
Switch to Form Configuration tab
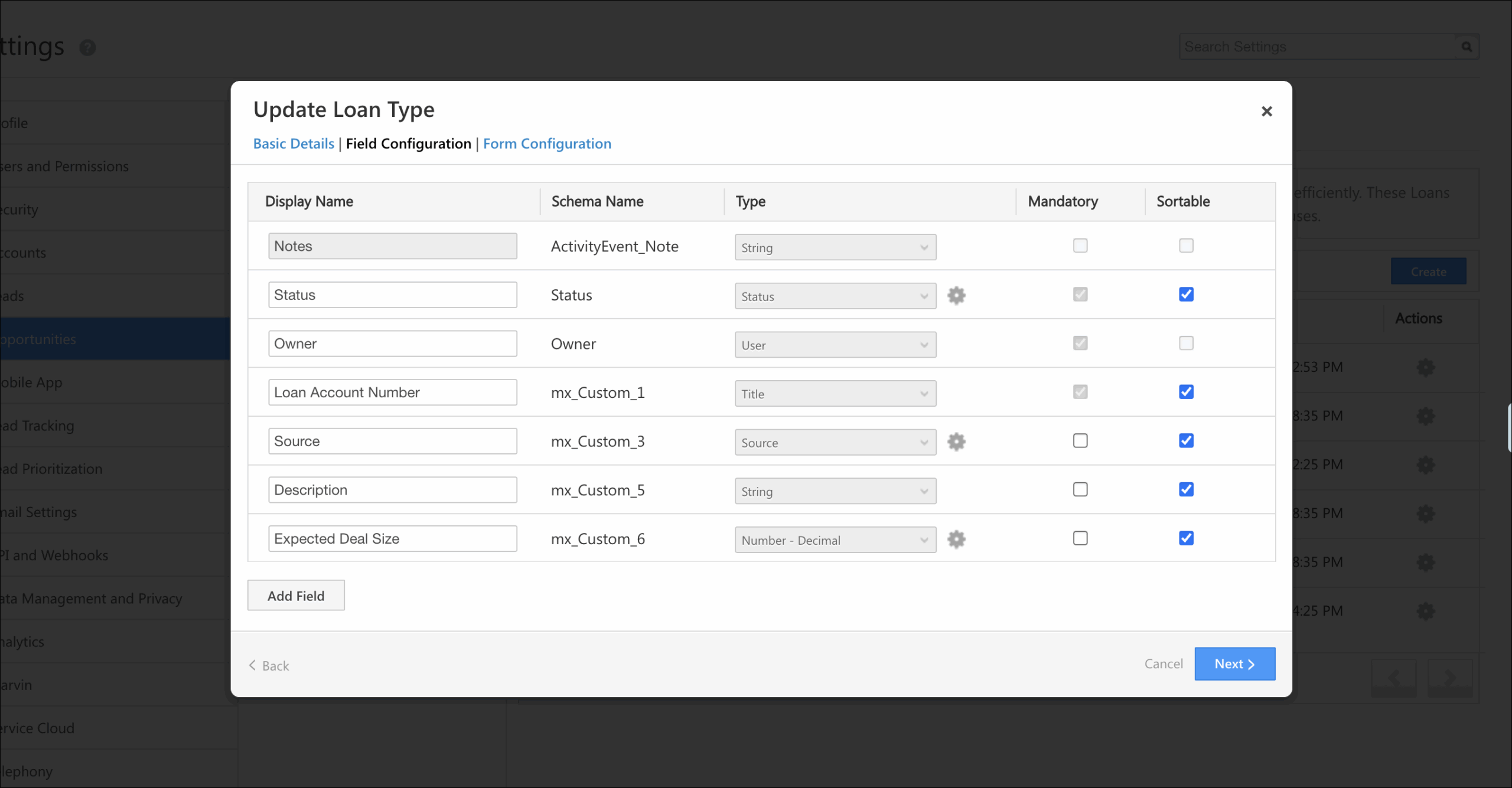pyautogui.click(x=547, y=143)
